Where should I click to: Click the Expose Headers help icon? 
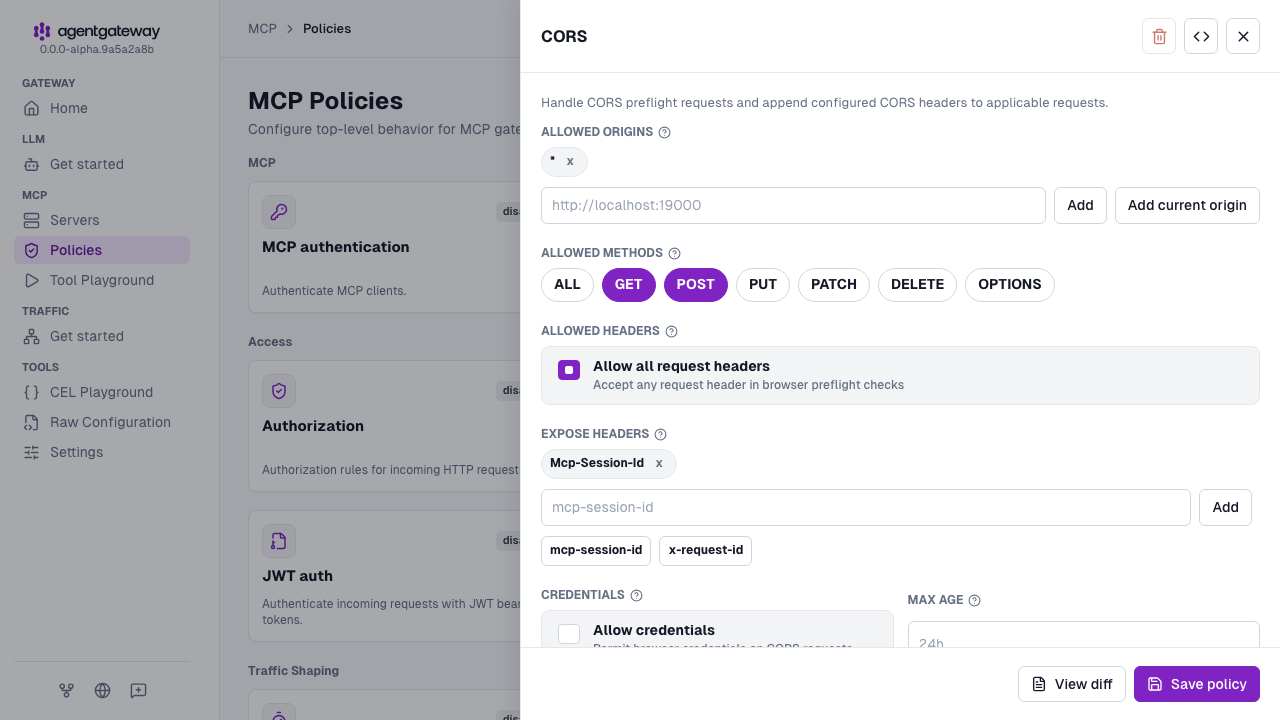pyautogui.click(x=660, y=434)
